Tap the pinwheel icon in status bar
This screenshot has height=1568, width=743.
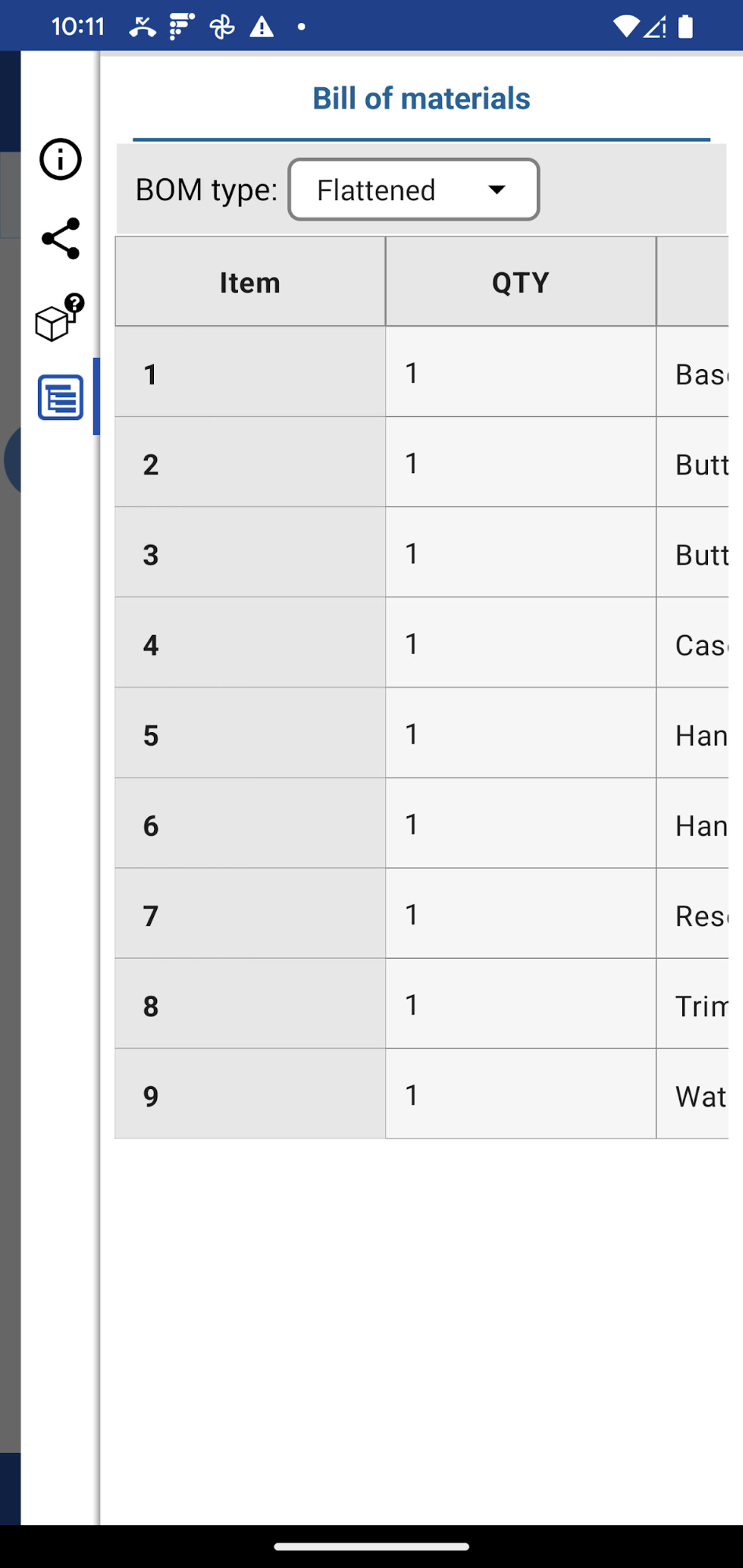coord(222,27)
